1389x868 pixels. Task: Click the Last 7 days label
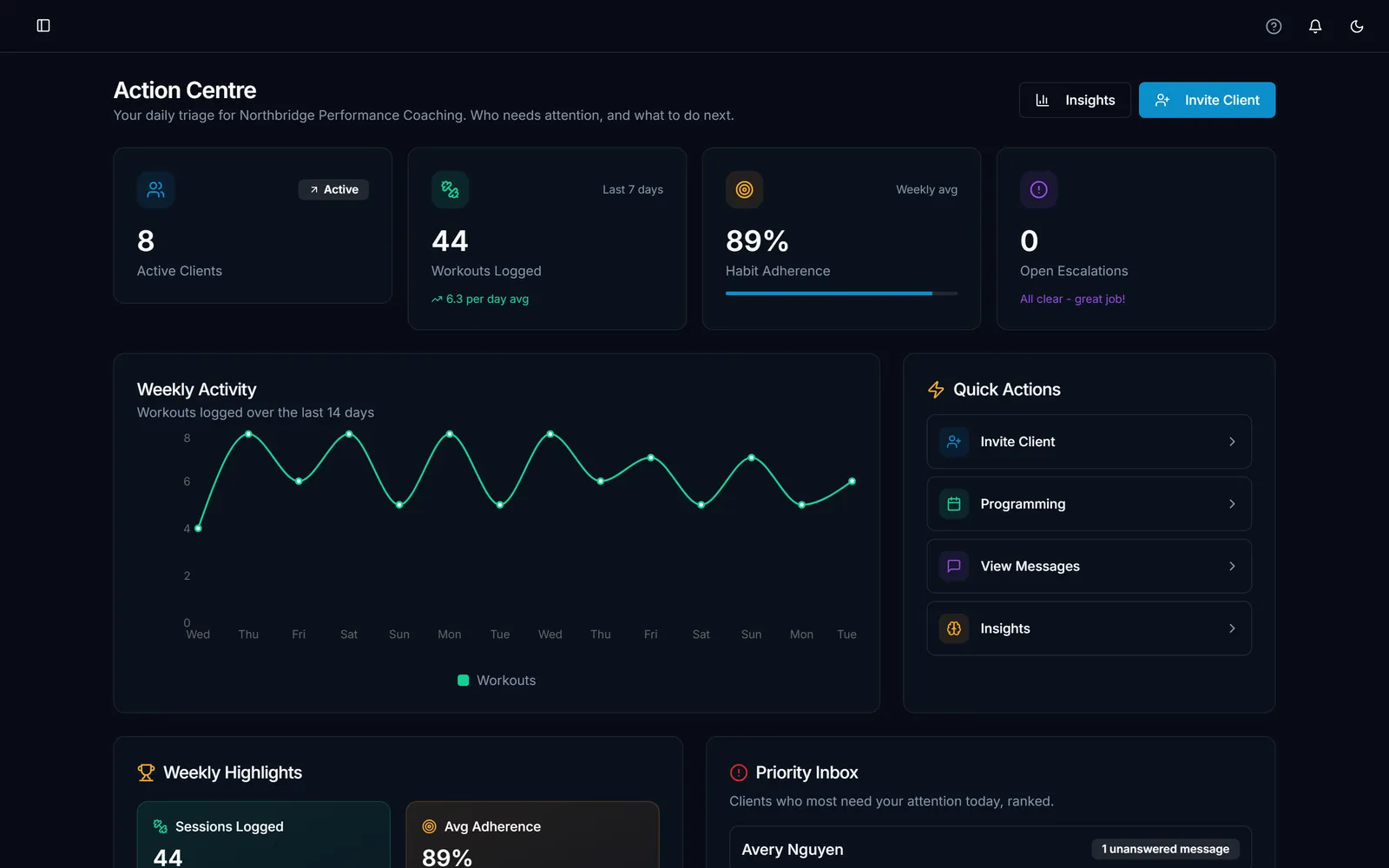click(x=633, y=189)
